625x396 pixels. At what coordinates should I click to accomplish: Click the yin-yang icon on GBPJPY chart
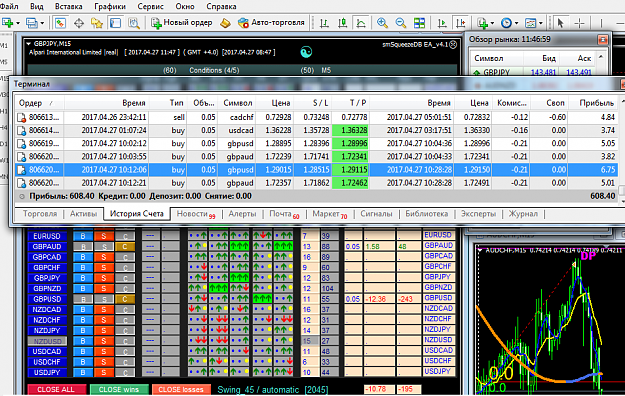(x=306, y=52)
